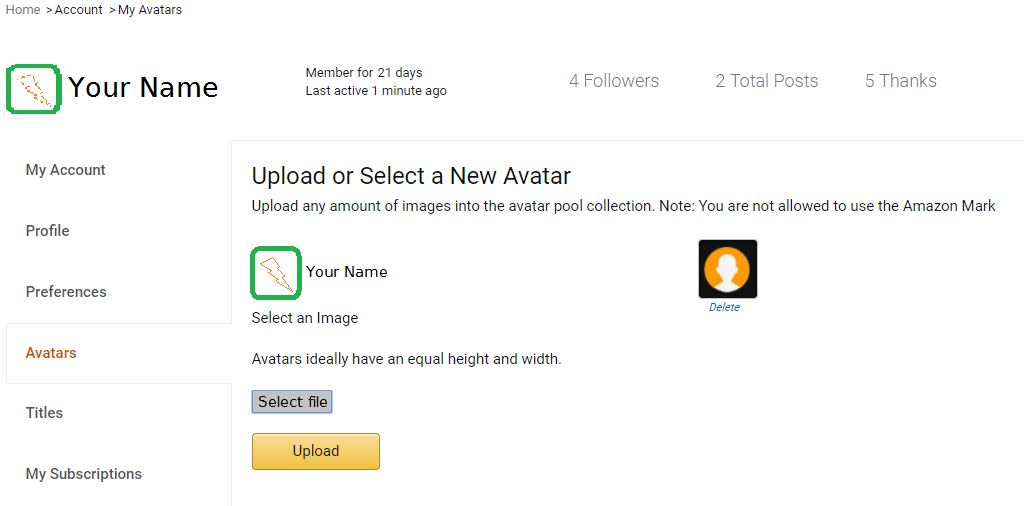Image resolution: width=1024 pixels, height=506 pixels.
Task: Click the 5 Thanks stat
Action: (x=901, y=81)
